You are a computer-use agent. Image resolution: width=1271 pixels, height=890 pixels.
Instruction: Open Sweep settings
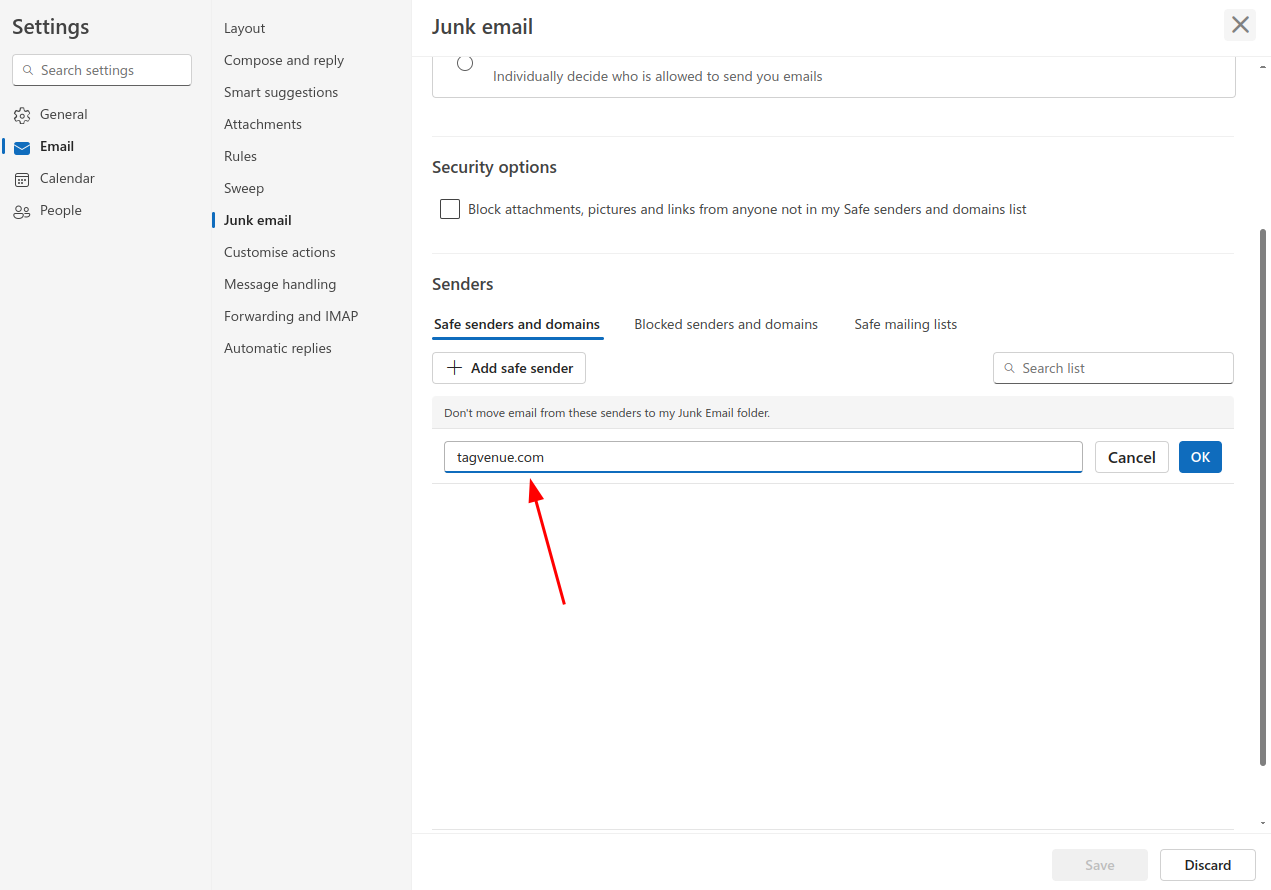click(244, 188)
